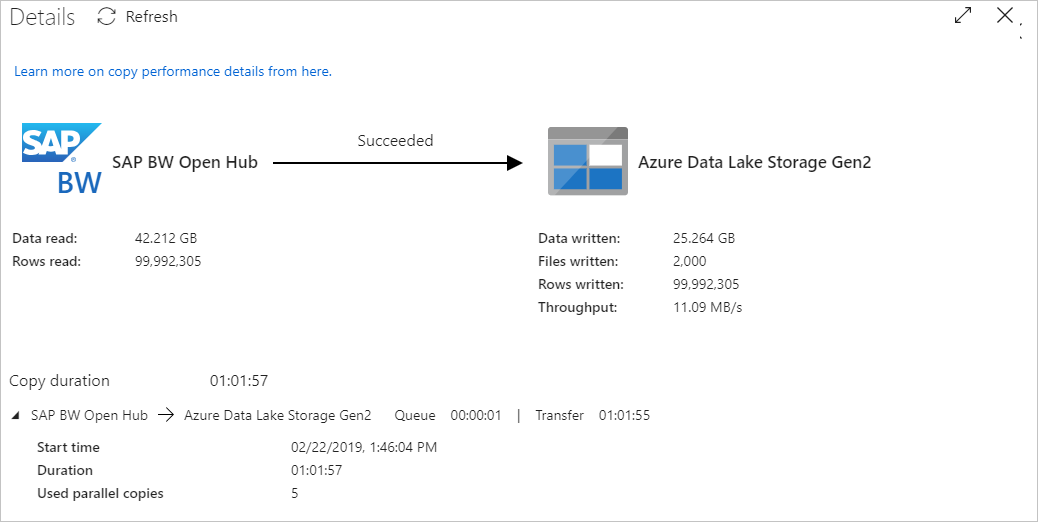Click the Queue time 00:00:01
Screen dimensions: 1038x522
475,415
